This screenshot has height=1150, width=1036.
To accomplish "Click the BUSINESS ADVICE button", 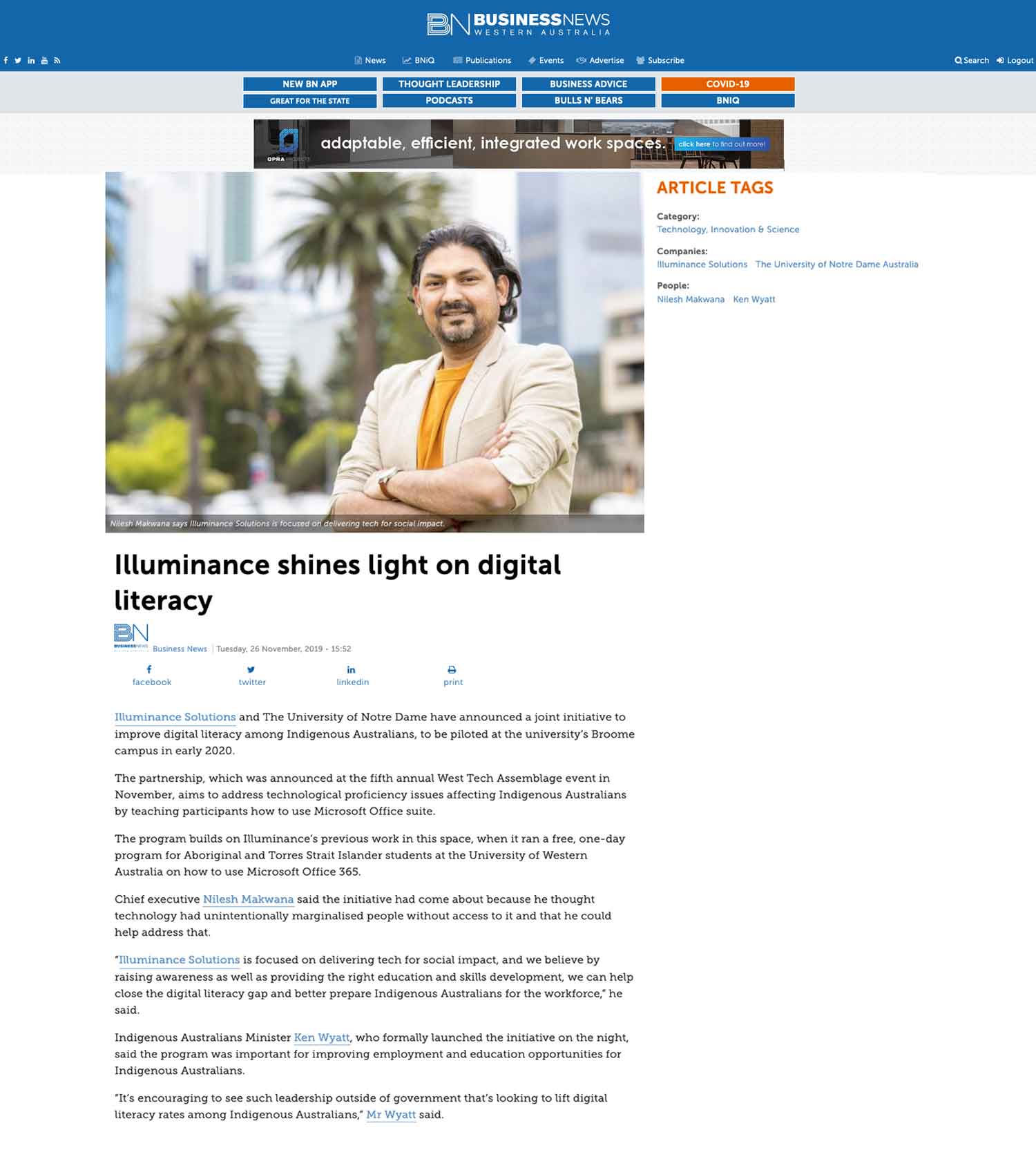I will click(588, 84).
